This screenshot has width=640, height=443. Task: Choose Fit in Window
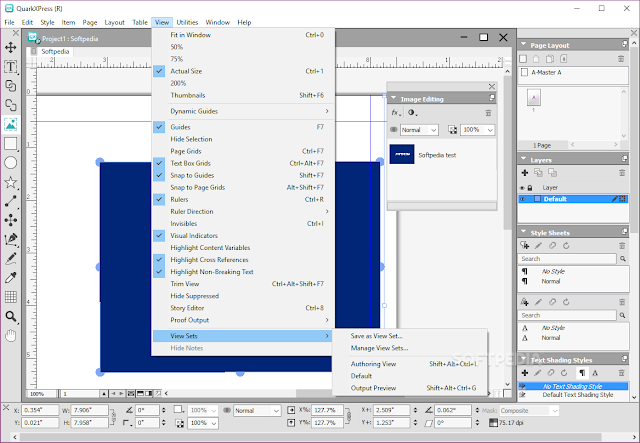pyautogui.click(x=243, y=35)
